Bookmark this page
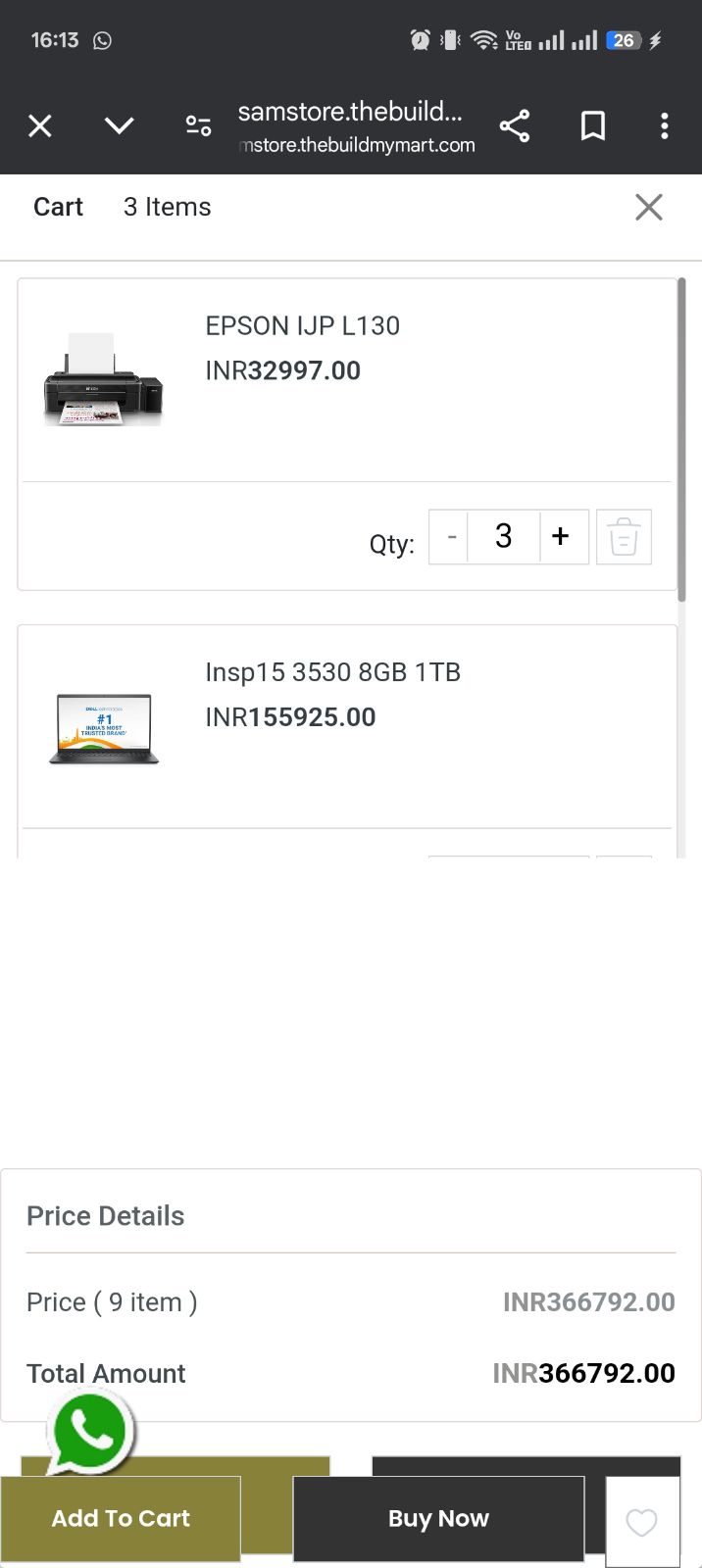 pos(593,125)
